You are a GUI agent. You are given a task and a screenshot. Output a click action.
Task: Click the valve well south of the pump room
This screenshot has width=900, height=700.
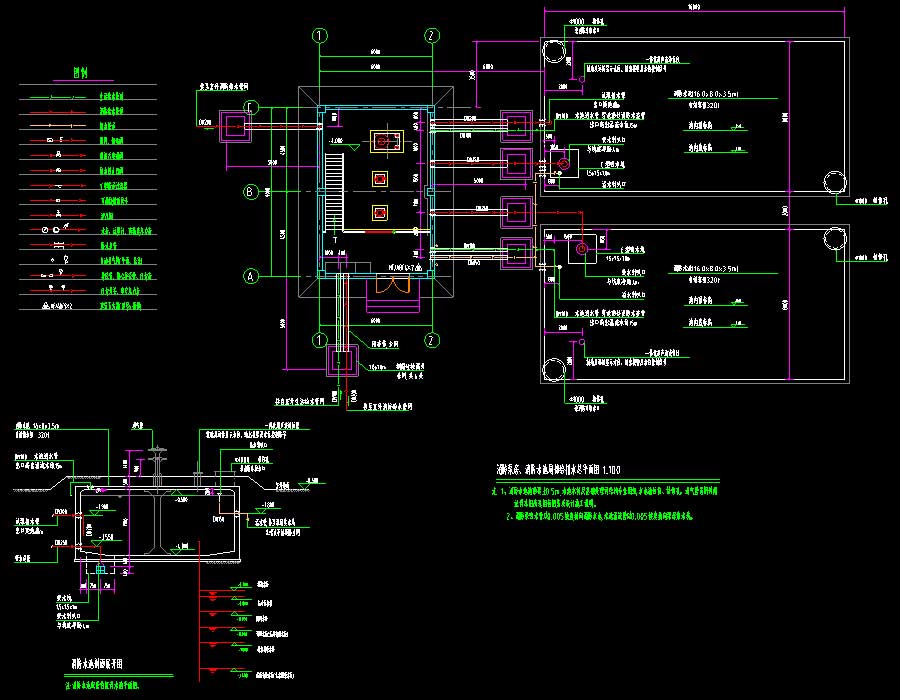point(345,360)
